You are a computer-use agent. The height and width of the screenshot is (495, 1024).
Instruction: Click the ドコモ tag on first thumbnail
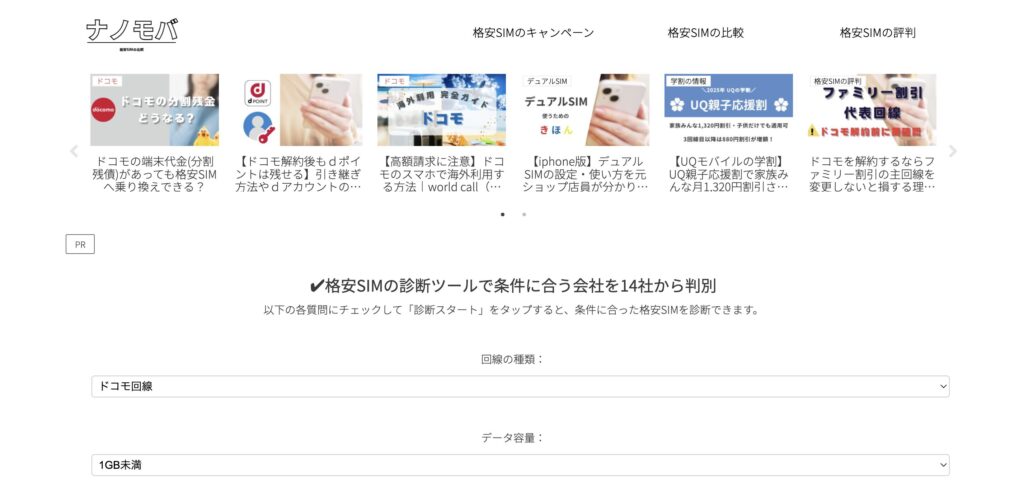pyautogui.click(x=107, y=81)
